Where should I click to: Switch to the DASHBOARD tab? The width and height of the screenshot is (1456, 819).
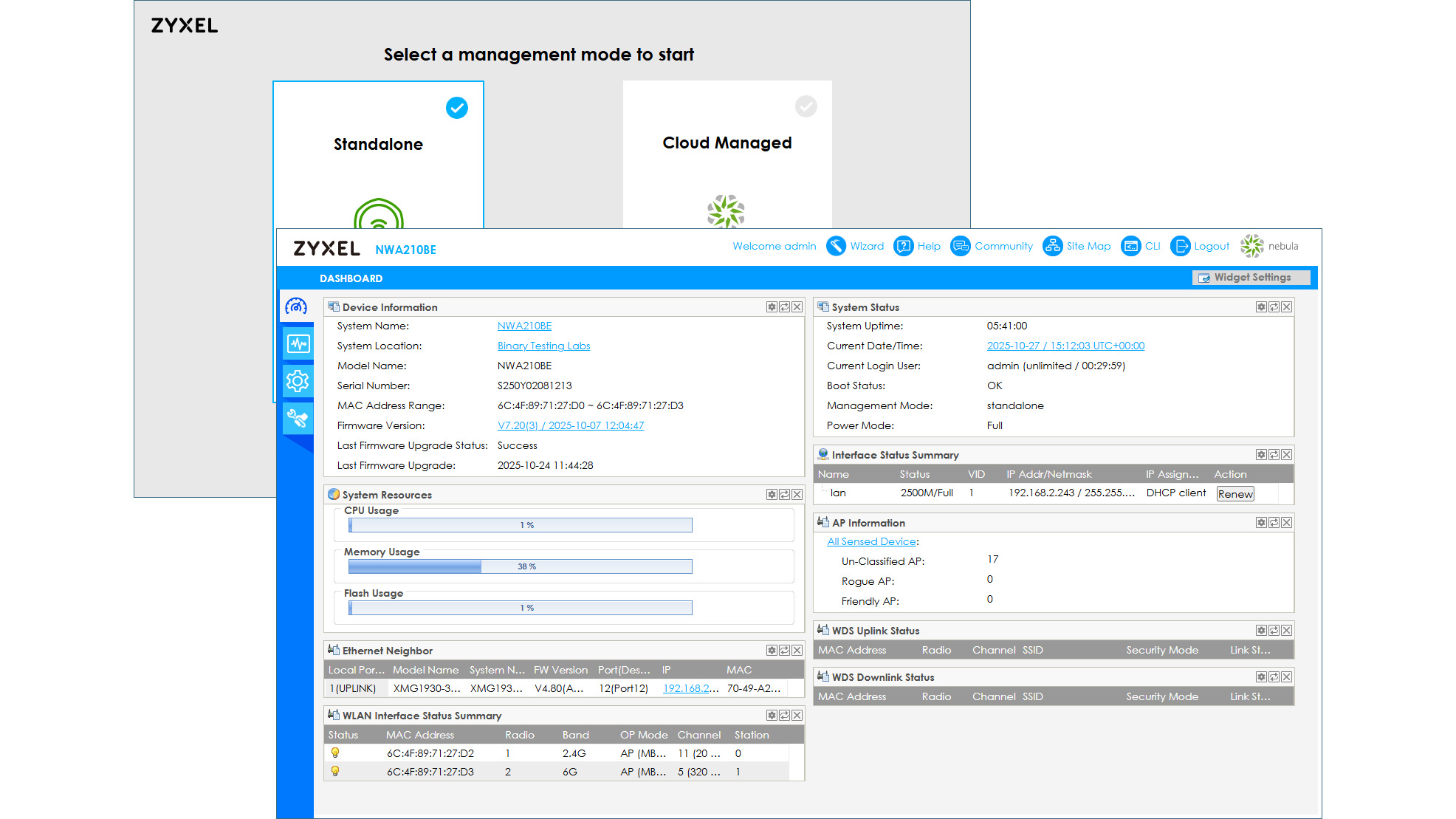pos(350,278)
